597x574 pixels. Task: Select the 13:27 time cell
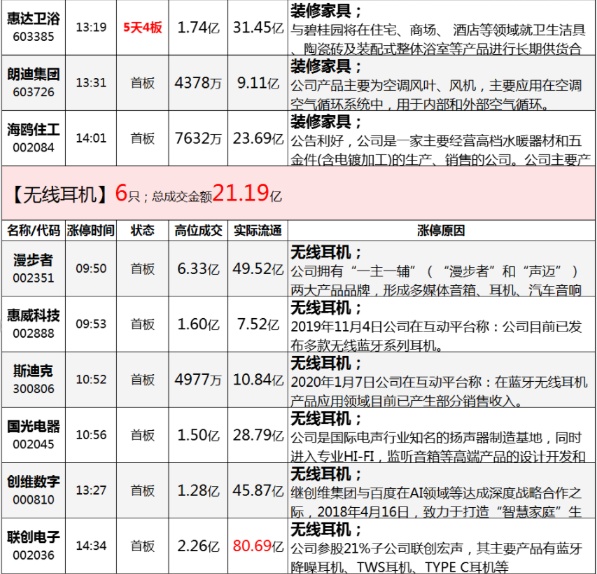pos(91,490)
